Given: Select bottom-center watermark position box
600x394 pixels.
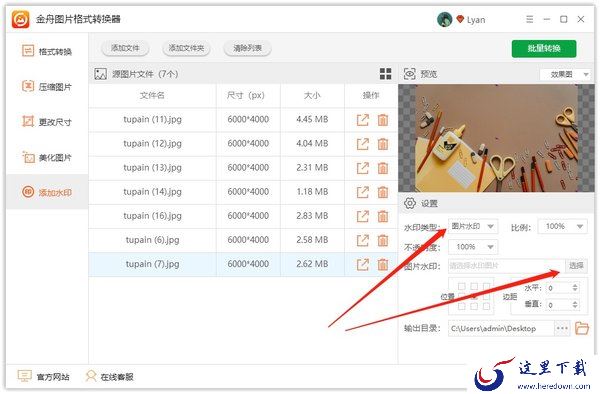Looking at the screenshot, I should point(474,306).
